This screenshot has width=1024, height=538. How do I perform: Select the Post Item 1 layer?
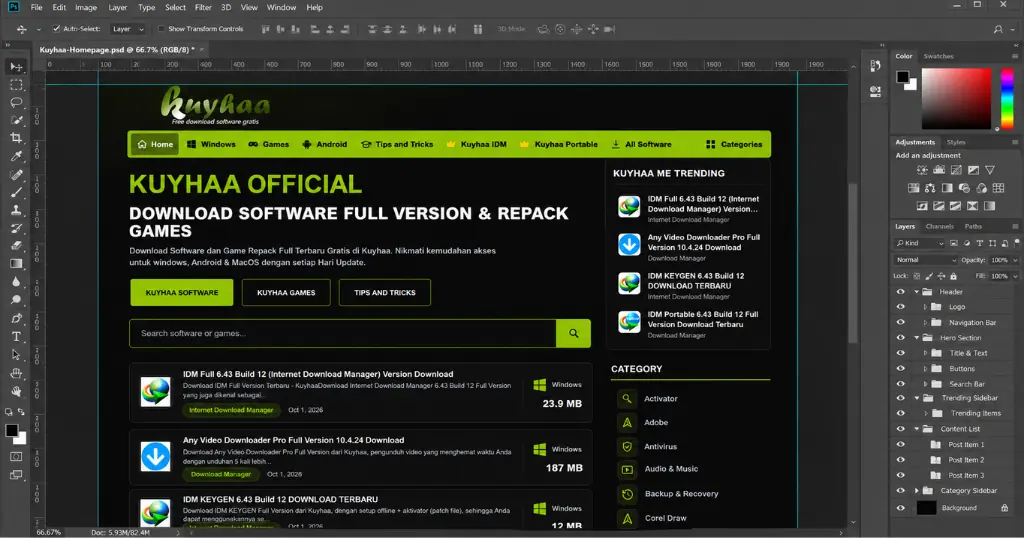[965, 444]
